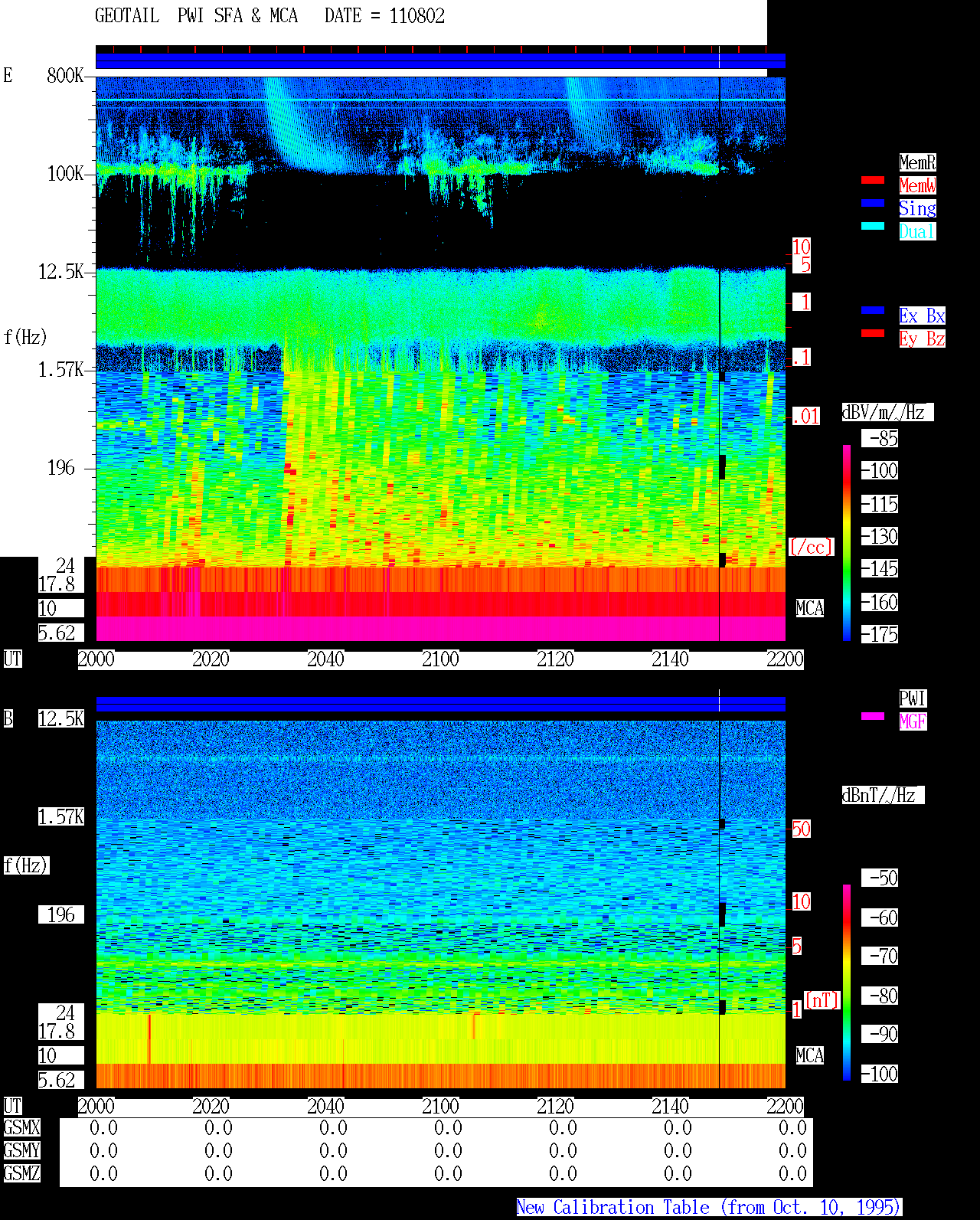Click the [/cc] density units label
The image size is (980, 1220).
[x=811, y=547]
